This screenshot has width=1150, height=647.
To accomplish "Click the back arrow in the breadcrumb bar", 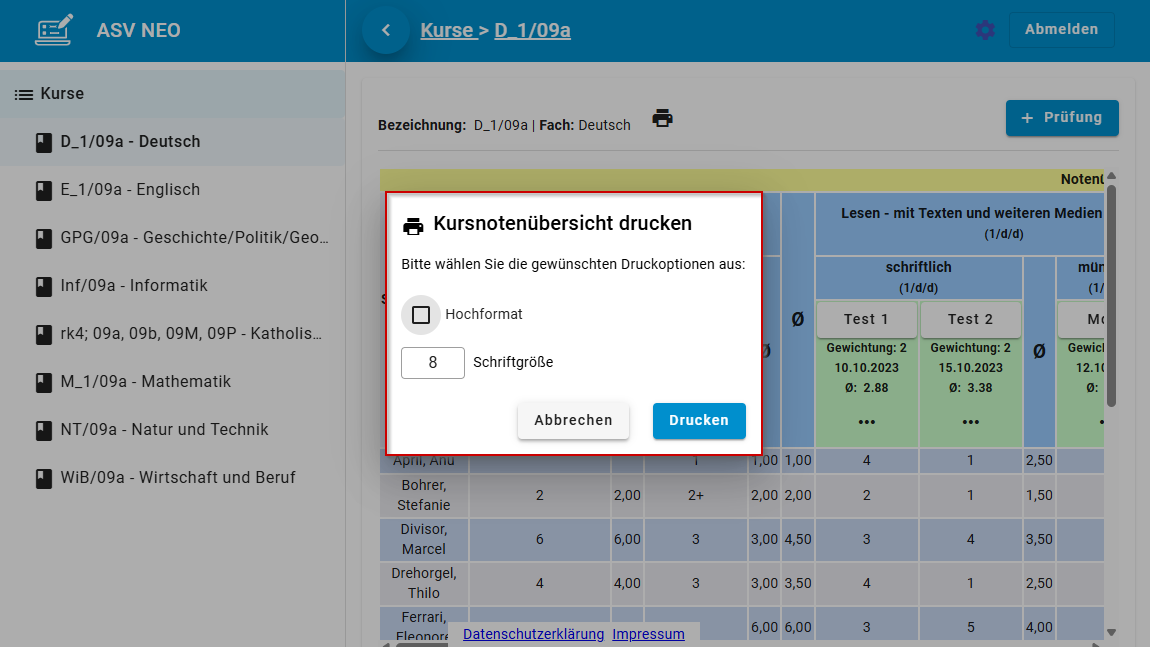I will [x=386, y=30].
